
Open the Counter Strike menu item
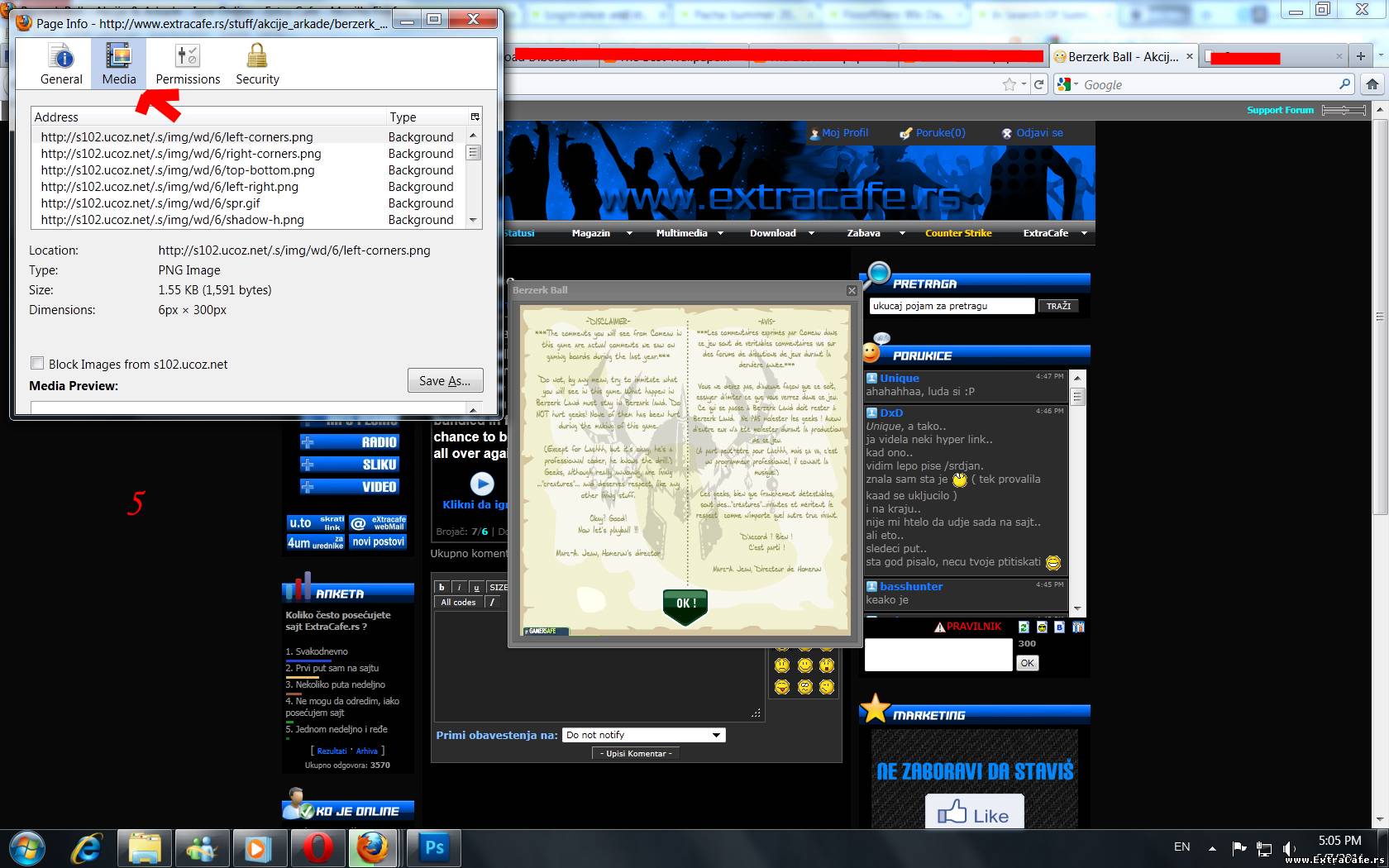click(x=958, y=233)
